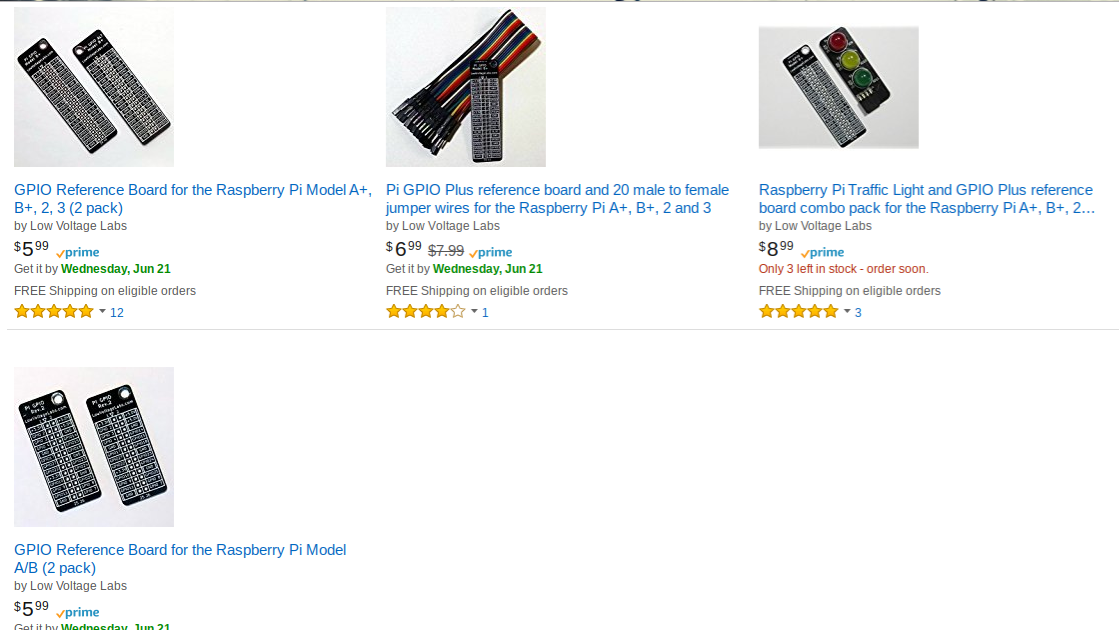1119x630 pixels.
Task: Click the $8.99 price of the Traffic Light pack
Action: [776, 249]
